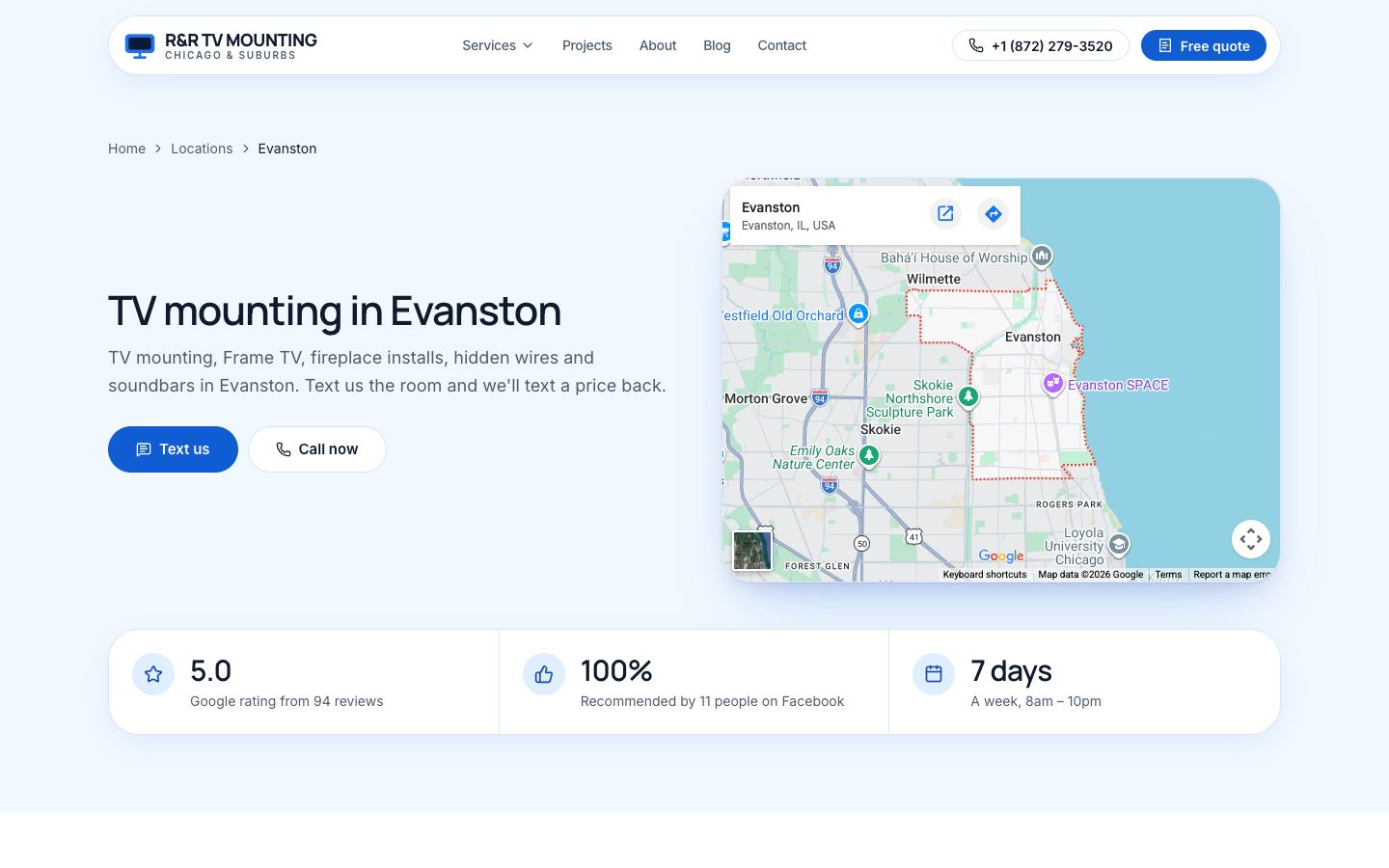Call the +1 (872) 279-3520 header number
This screenshot has width=1389, height=868.
click(1041, 45)
